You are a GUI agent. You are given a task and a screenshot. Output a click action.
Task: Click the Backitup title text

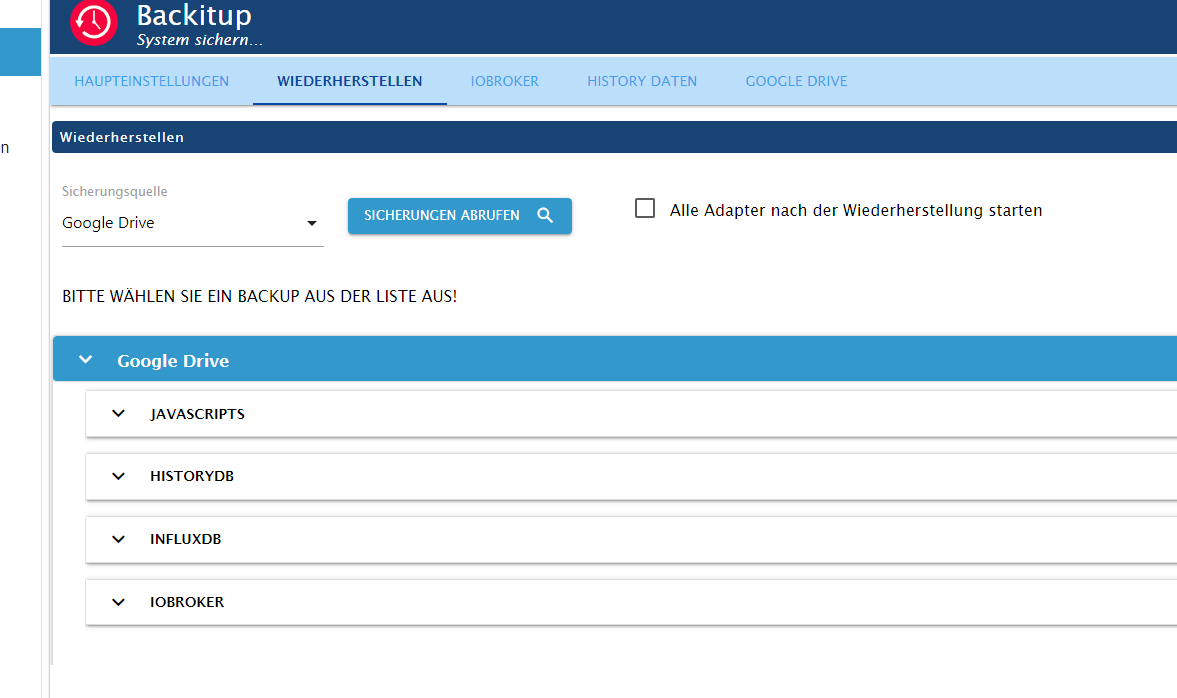[194, 15]
